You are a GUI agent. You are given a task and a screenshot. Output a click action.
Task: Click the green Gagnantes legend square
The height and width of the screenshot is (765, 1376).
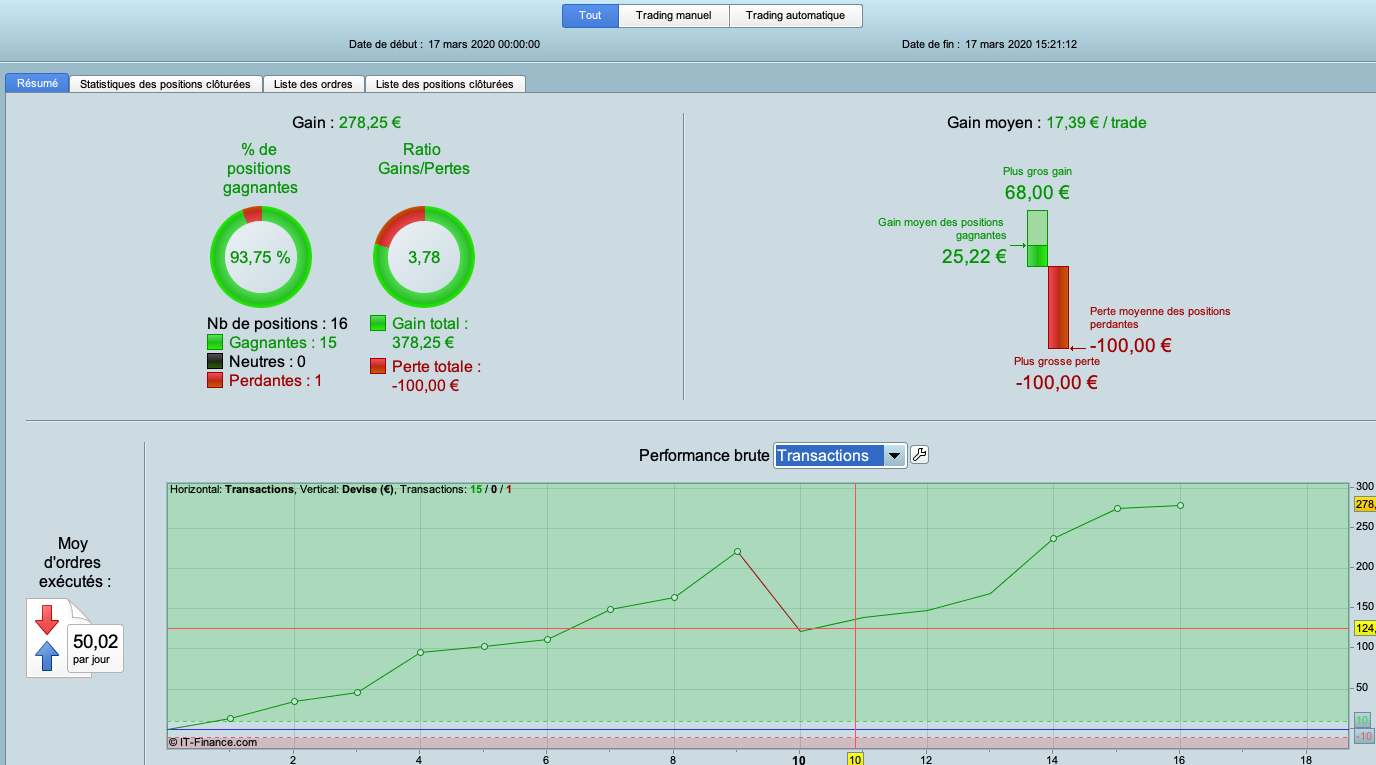tap(215, 343)
